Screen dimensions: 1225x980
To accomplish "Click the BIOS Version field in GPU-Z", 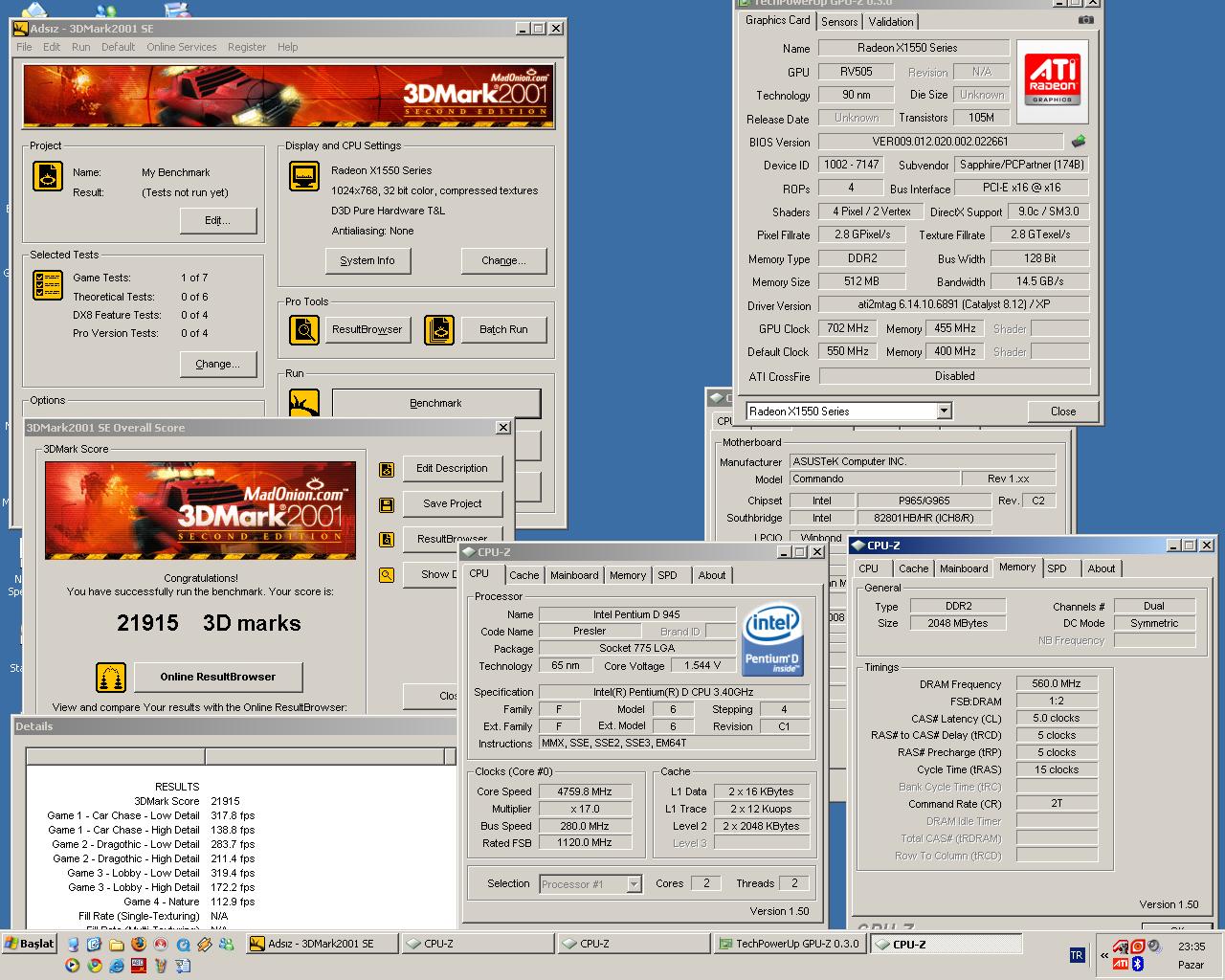I will (x=940, y=142).
